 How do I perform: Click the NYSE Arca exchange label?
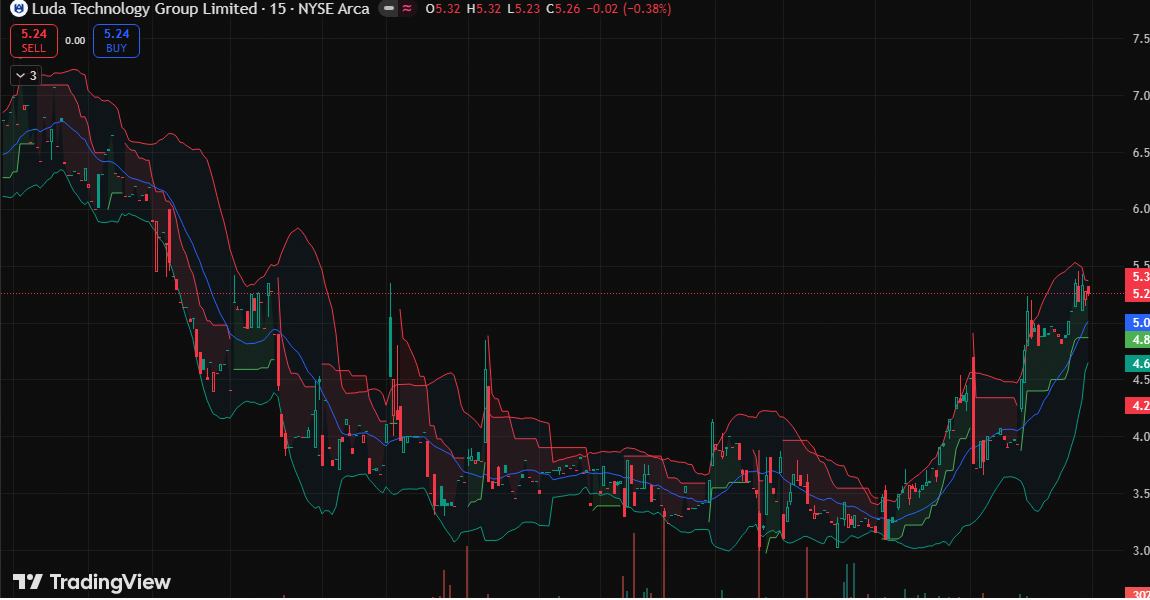(x=334, y=9)
